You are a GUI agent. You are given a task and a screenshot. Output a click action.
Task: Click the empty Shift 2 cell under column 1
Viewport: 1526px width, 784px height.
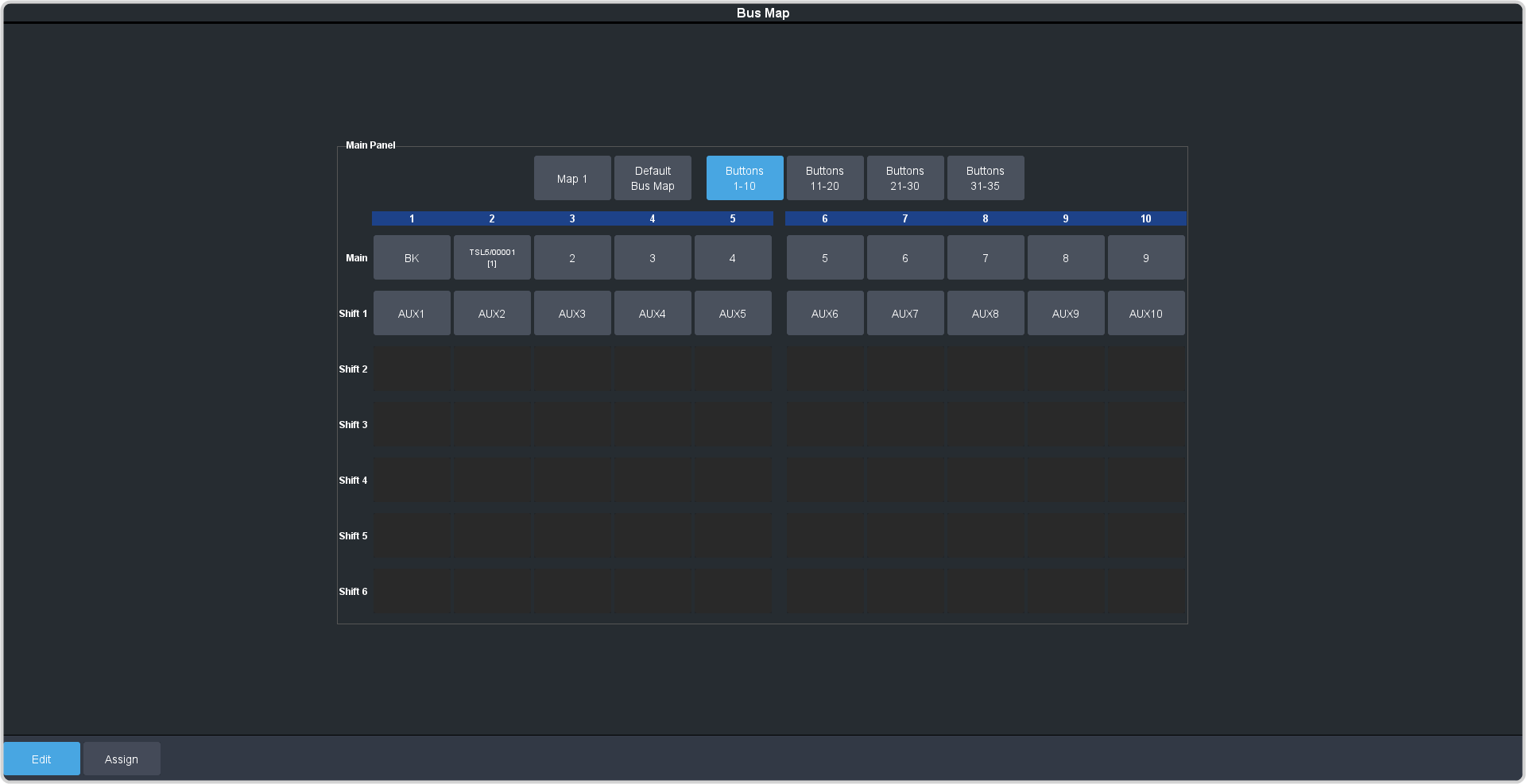click(x=412, y=369)
